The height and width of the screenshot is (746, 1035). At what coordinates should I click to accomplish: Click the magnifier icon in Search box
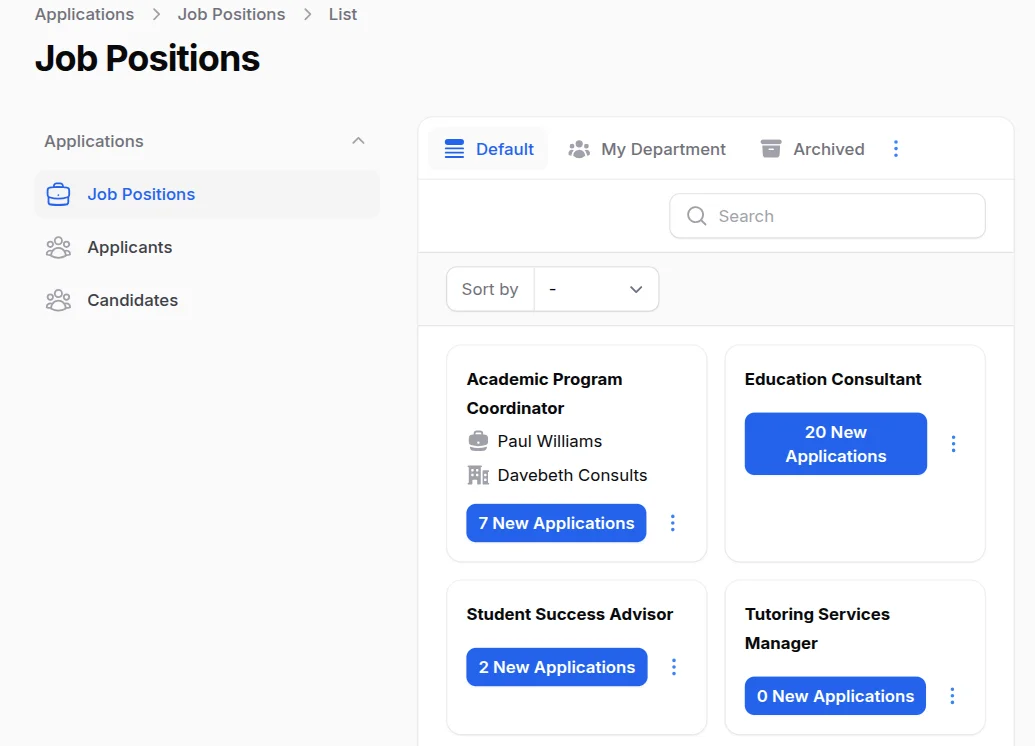[x=696, y=216]
